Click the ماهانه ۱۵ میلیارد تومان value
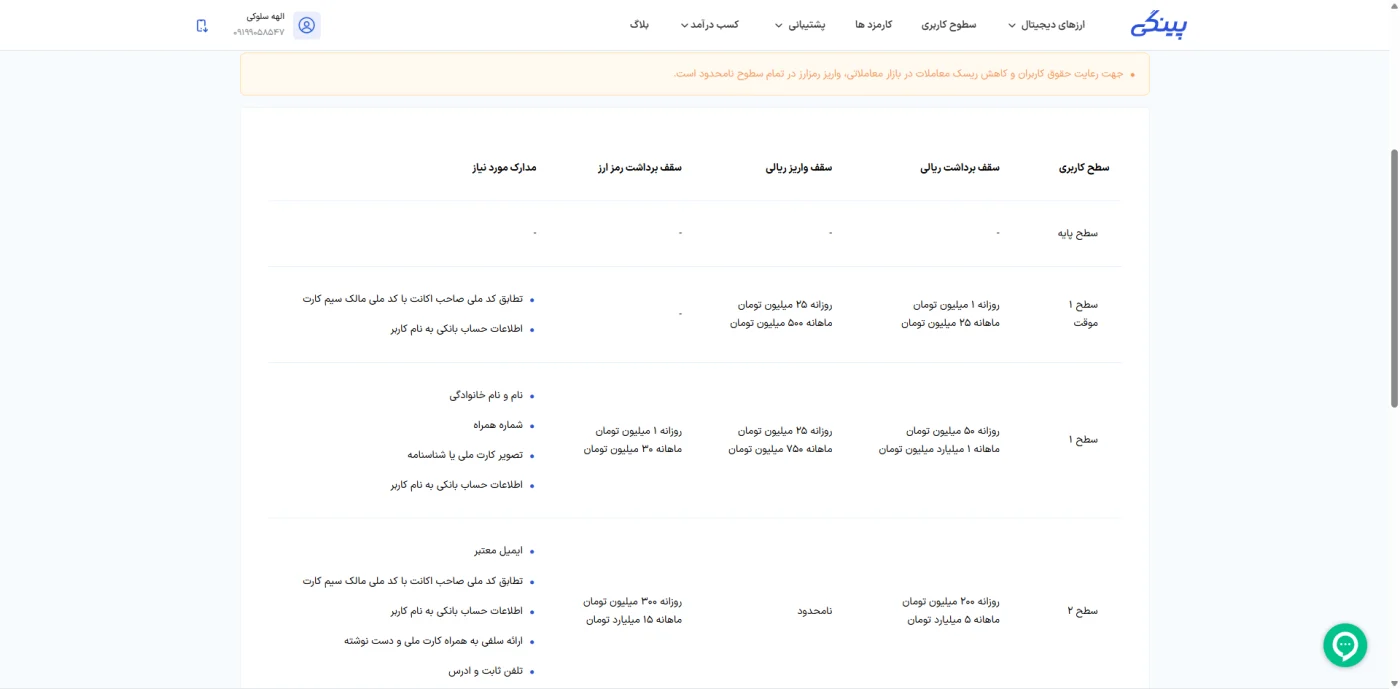The height and width of the screenshot is (689, 1400). tap(634, 620)
